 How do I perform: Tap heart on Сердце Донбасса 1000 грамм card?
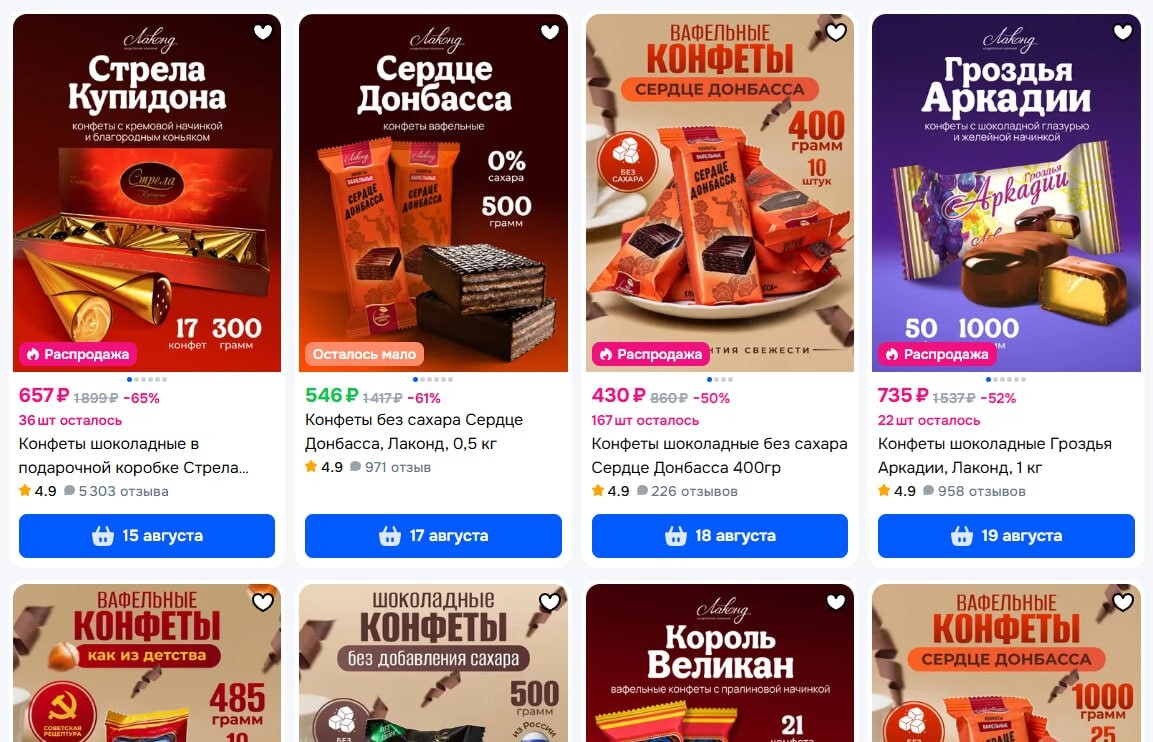tap(1122, 602)
